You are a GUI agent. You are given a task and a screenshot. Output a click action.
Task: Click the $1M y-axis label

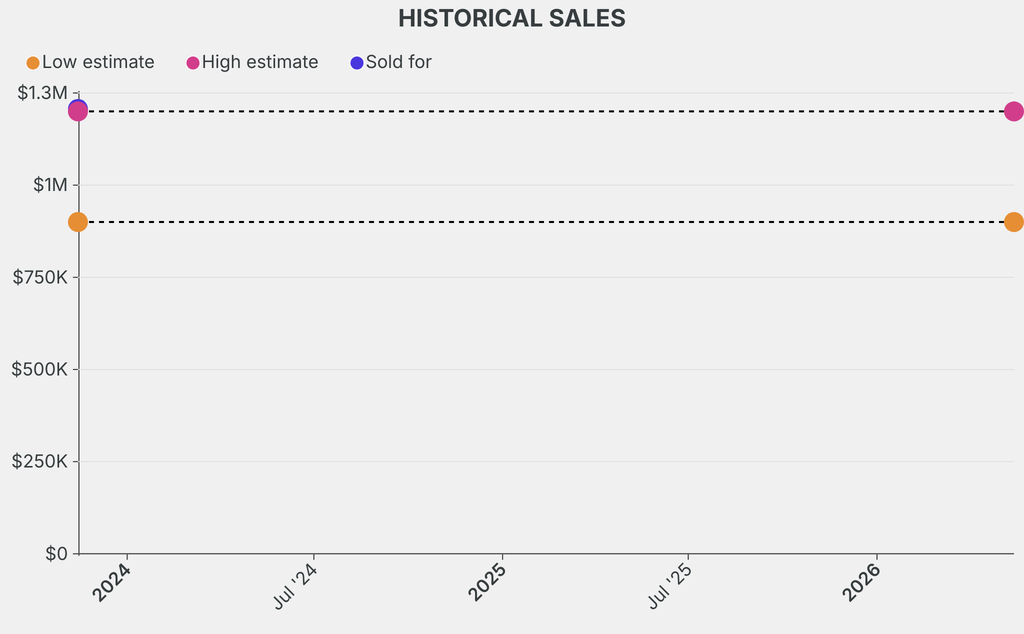49,185
